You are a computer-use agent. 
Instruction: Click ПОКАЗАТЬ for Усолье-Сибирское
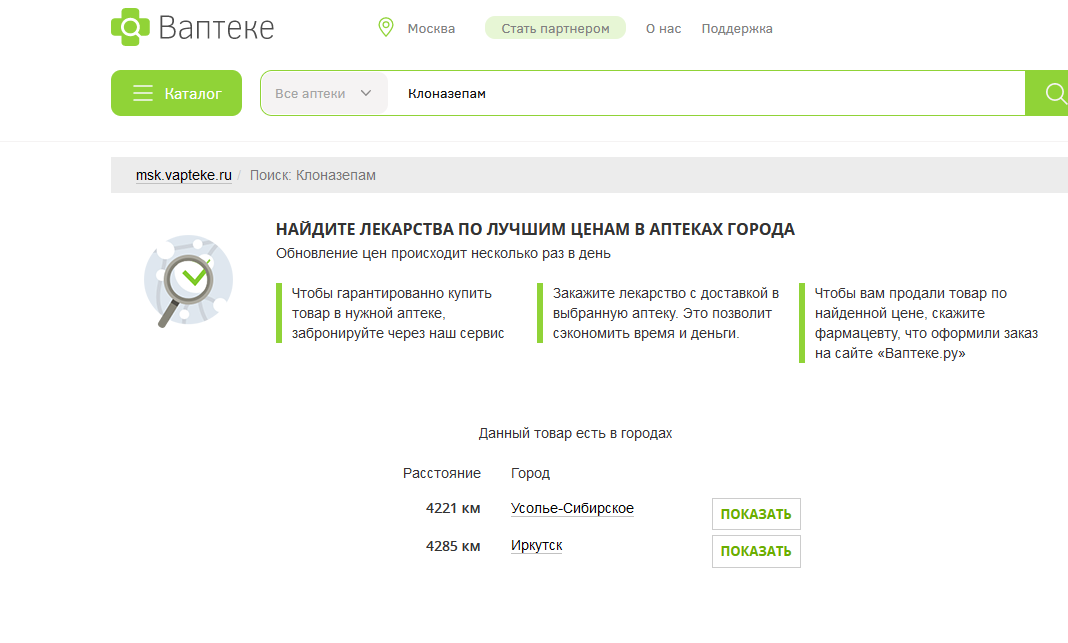(x=756, y=514)
